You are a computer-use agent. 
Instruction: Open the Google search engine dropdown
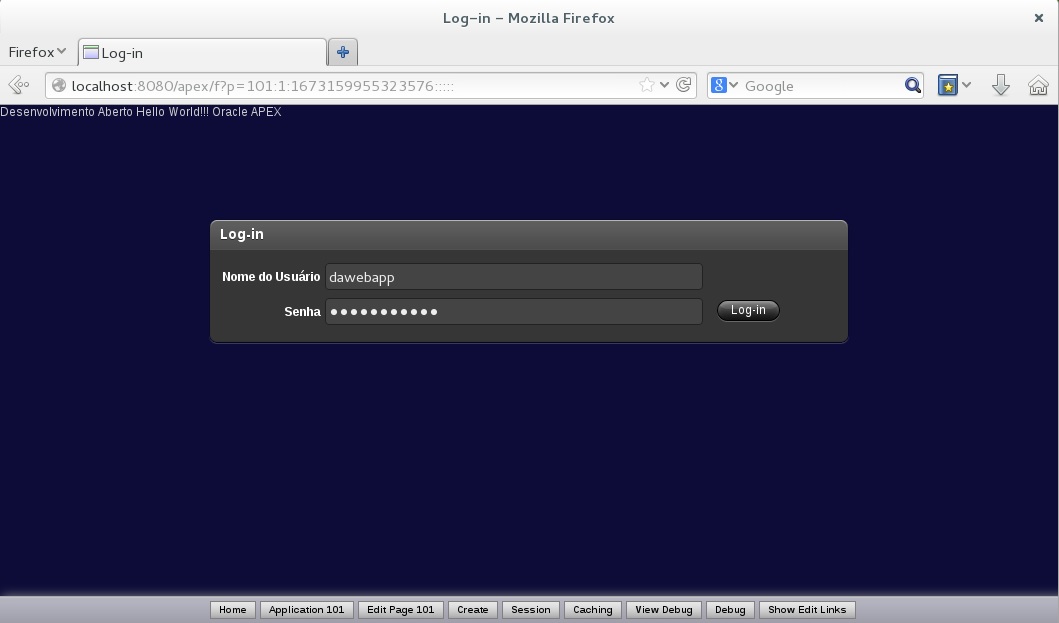click(724, 86)
